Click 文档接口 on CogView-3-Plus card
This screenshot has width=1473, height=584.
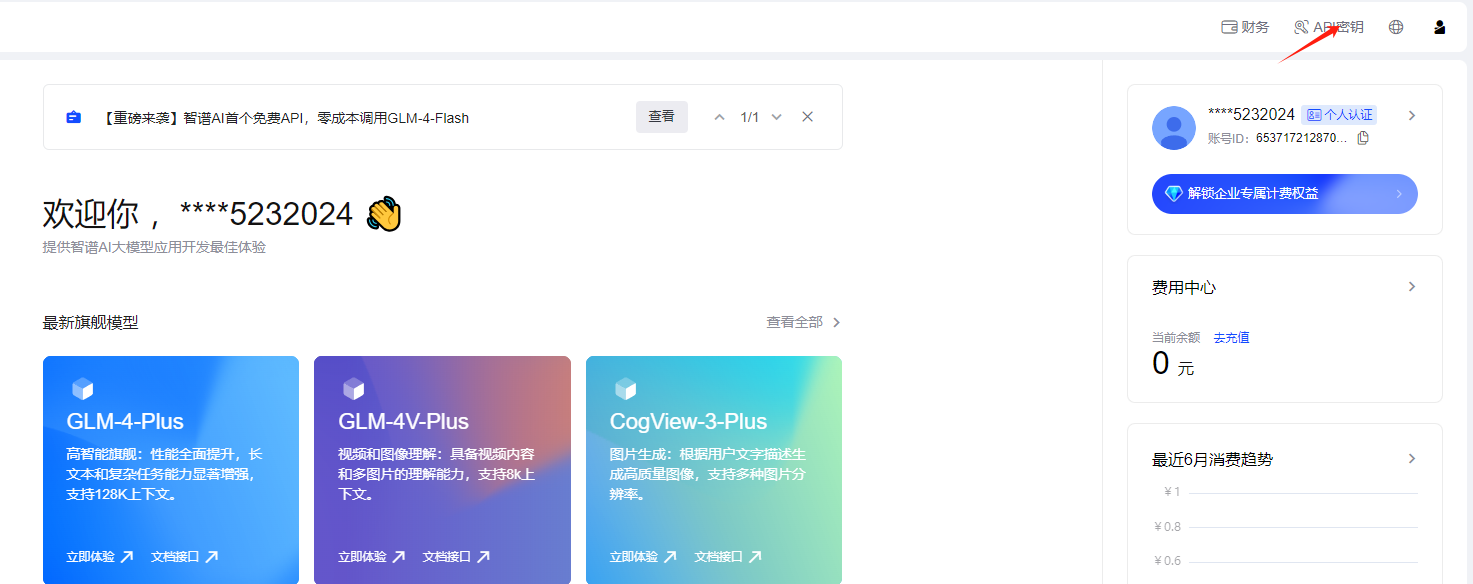pyautogui.click(x=728, y=557)
